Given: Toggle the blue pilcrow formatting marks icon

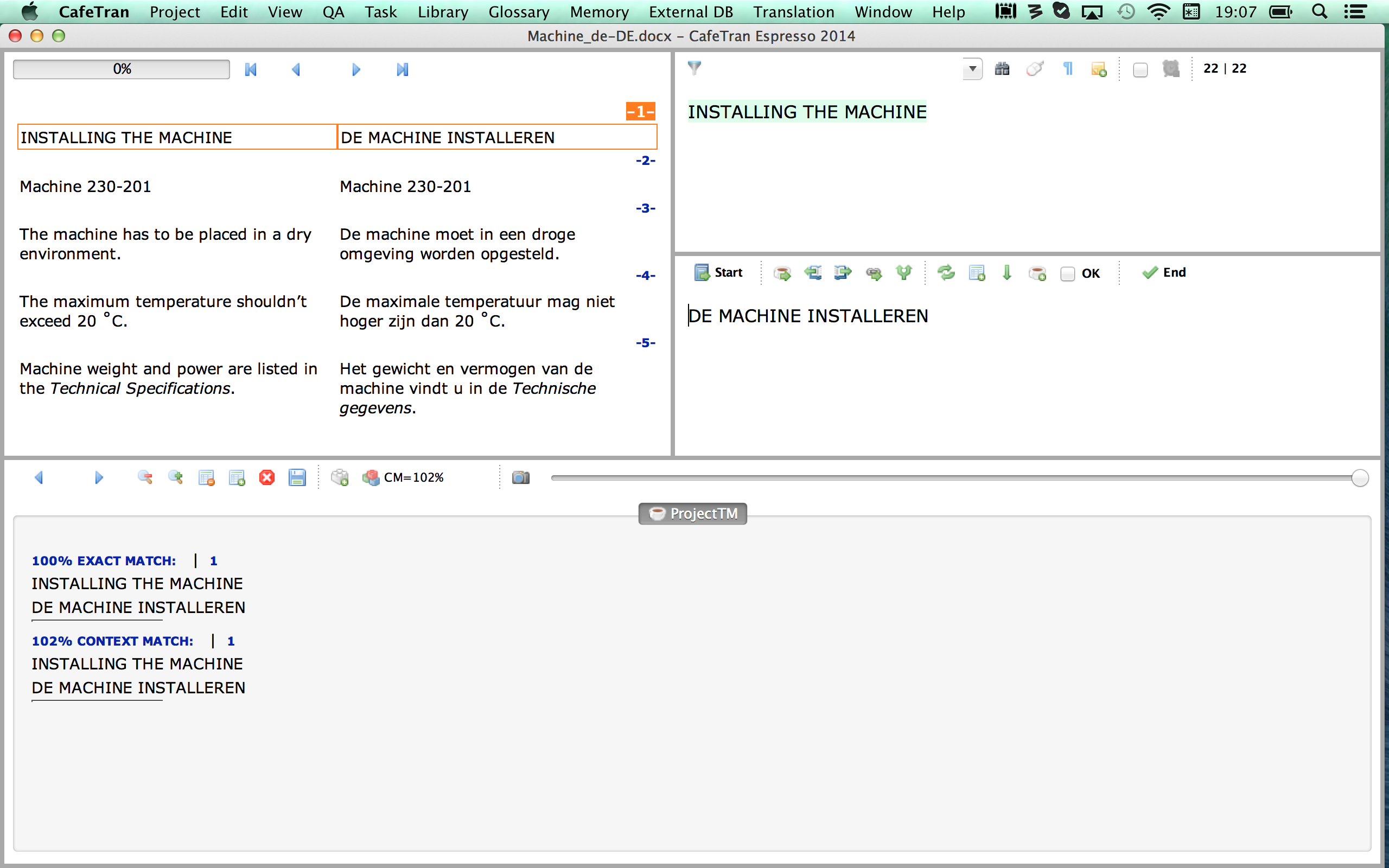Looking at the screenshot, I should click(1068, 69).
